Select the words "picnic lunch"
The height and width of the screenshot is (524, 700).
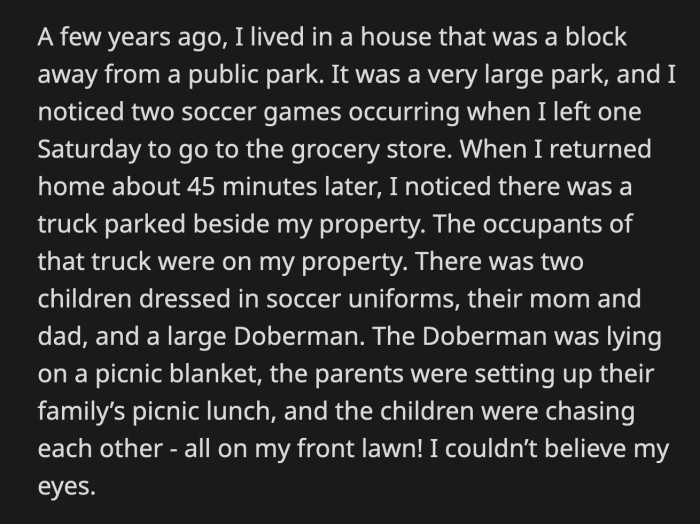pos(204,412)
